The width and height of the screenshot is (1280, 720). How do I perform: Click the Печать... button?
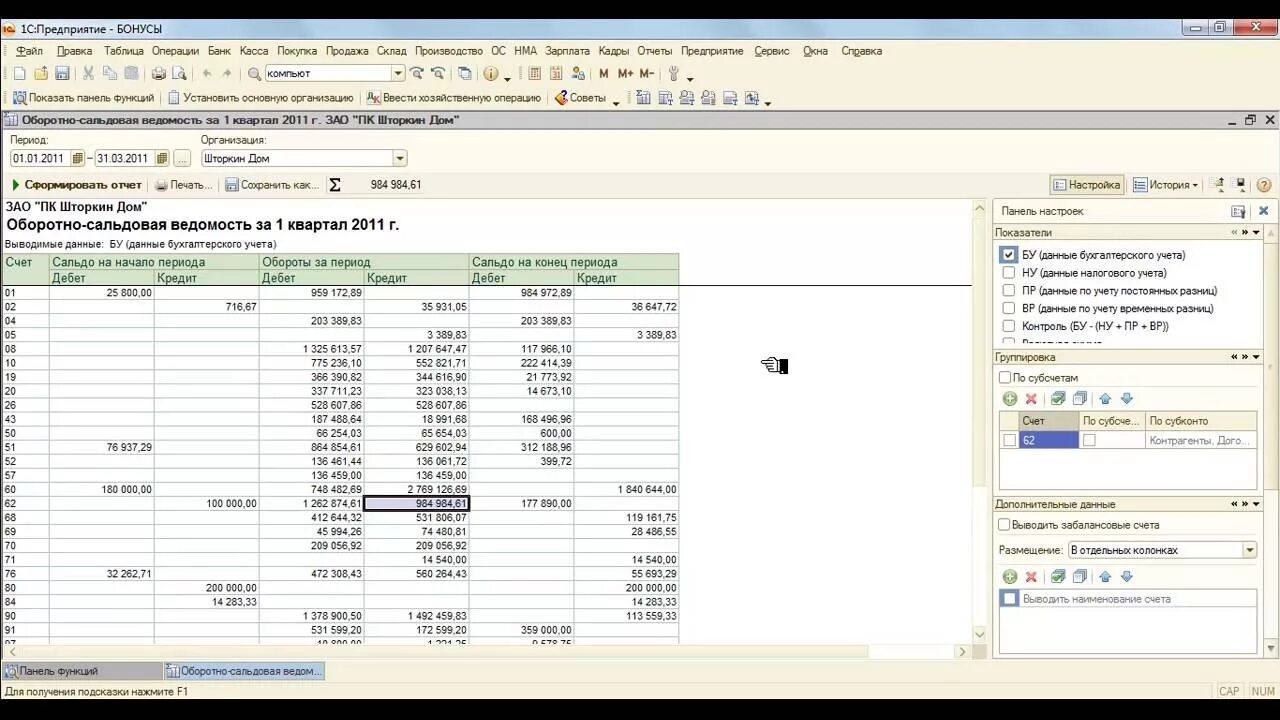184,185
